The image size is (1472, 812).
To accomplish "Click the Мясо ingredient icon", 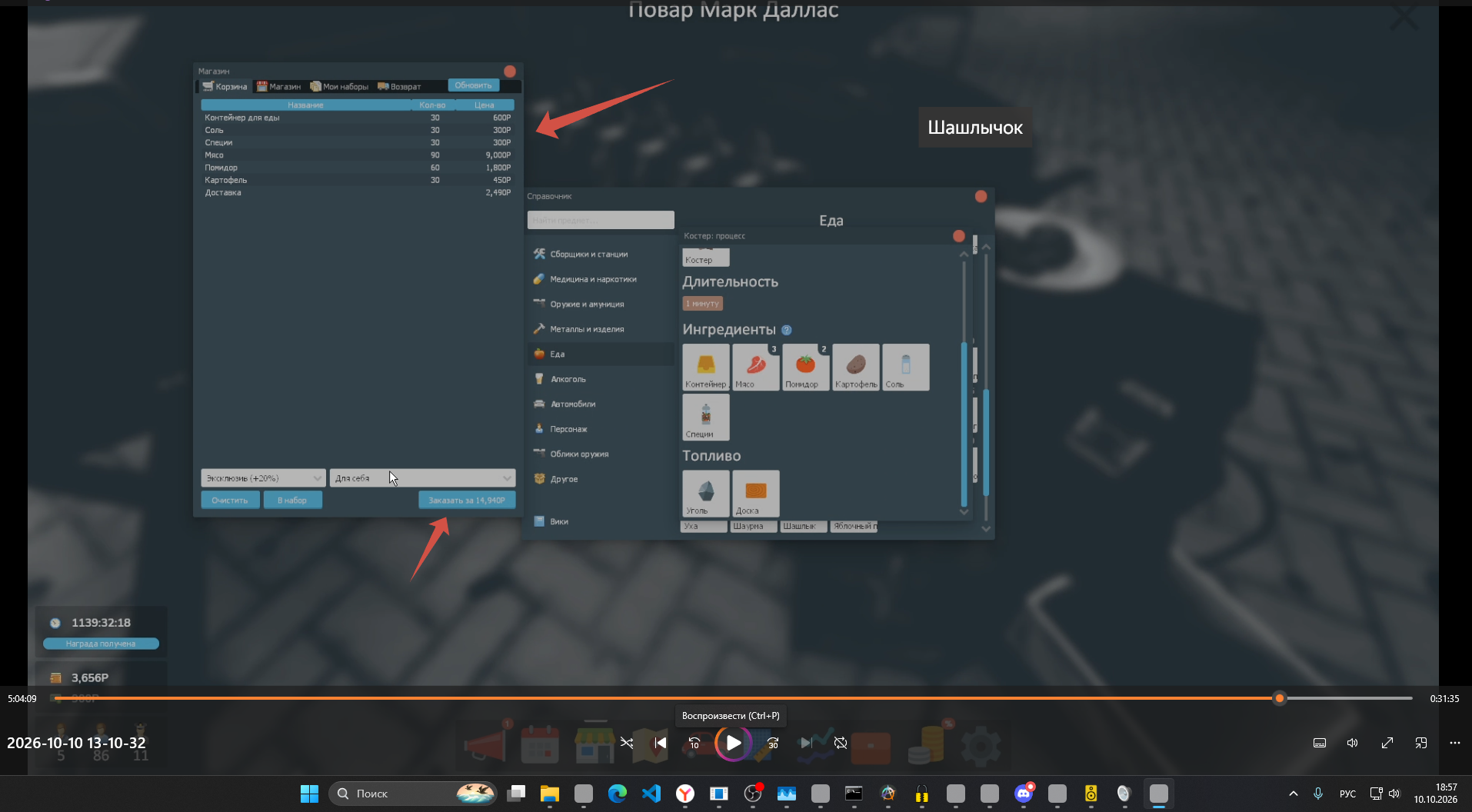I will [x=755, y=367].
